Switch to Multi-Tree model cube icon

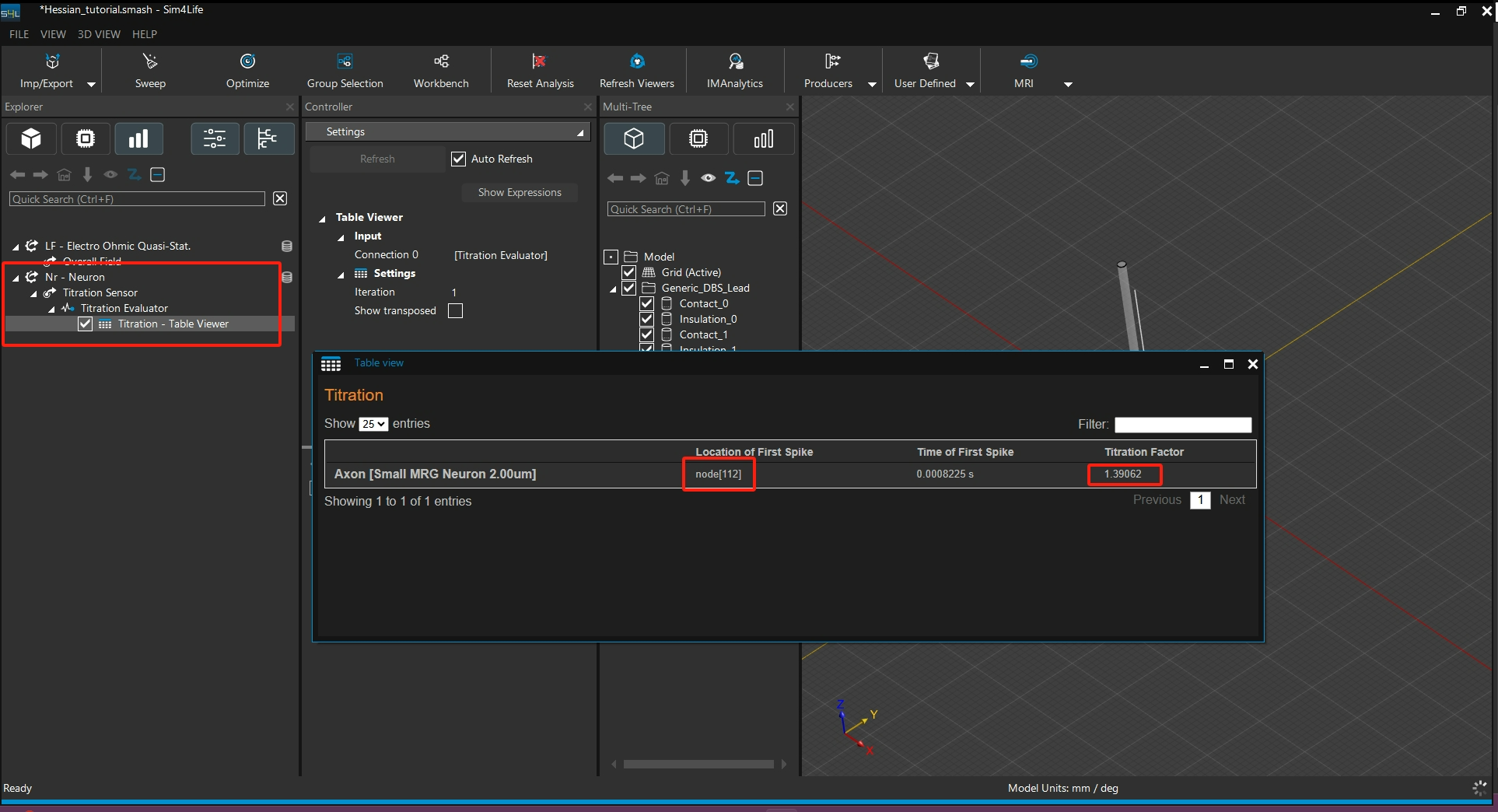click(x=634, y=138)
